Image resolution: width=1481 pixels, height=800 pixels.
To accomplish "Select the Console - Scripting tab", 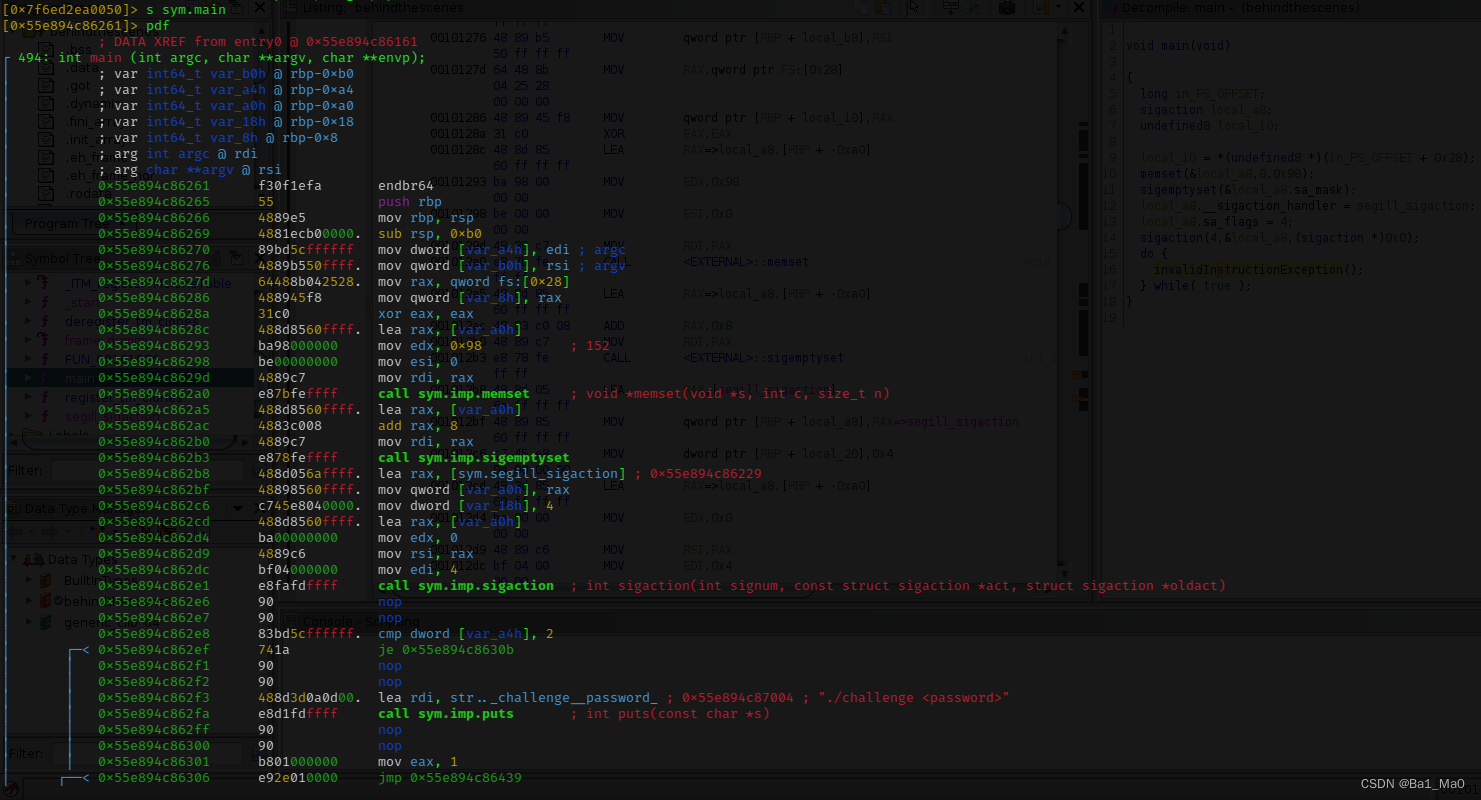I will coord(360,620).
